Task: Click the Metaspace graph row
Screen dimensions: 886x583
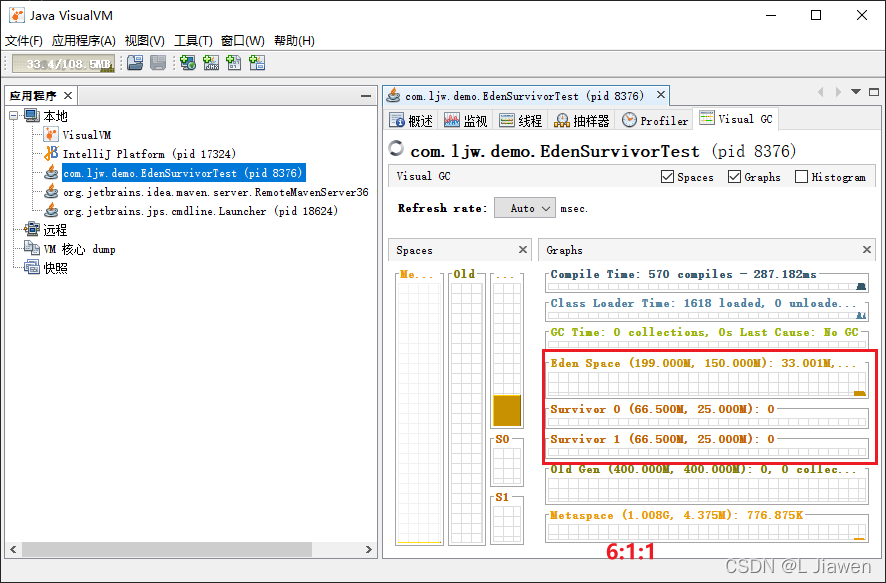Action: 706,527
